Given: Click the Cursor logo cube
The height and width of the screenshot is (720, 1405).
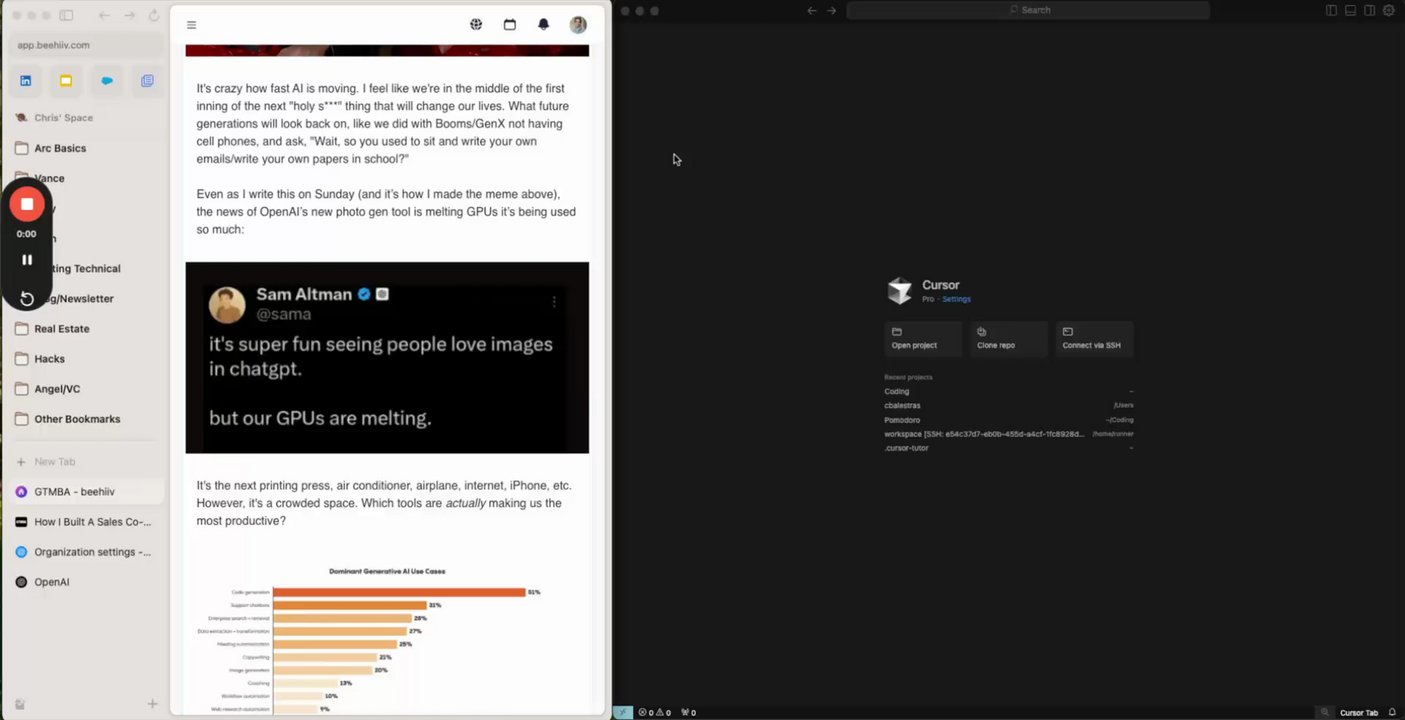Looking at the screenshot, I should pos(899,291).
